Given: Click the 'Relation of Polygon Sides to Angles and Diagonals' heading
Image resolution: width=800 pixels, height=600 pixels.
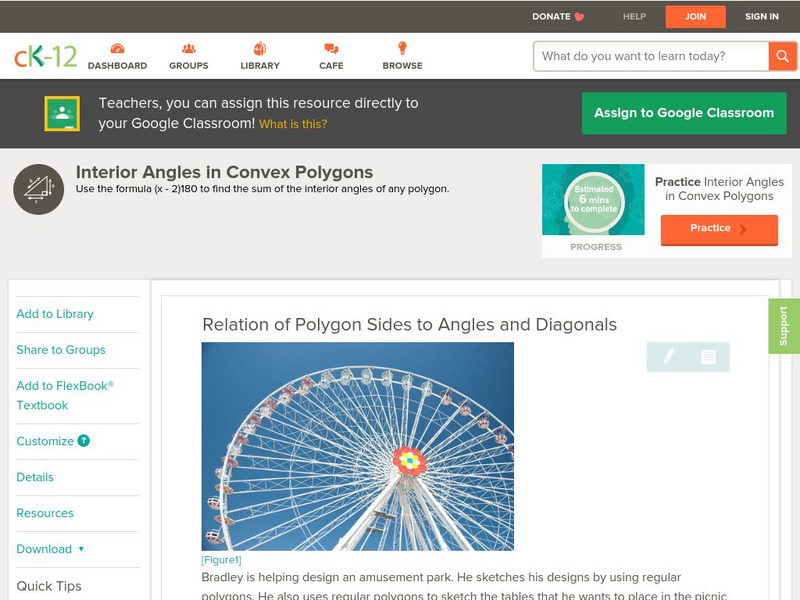Looking at the screenshot, I should 410,324.
